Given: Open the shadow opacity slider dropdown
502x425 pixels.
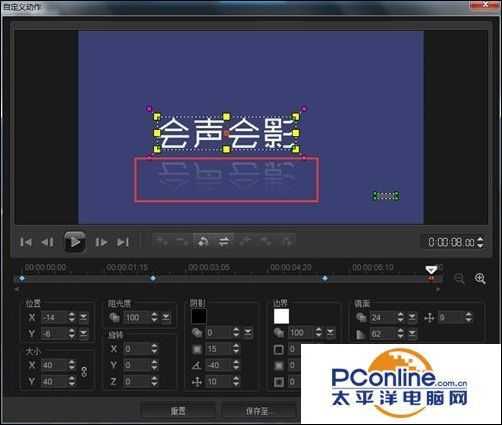Looking at the screenshot, I should pyautogui.click(x=248, y=333).
